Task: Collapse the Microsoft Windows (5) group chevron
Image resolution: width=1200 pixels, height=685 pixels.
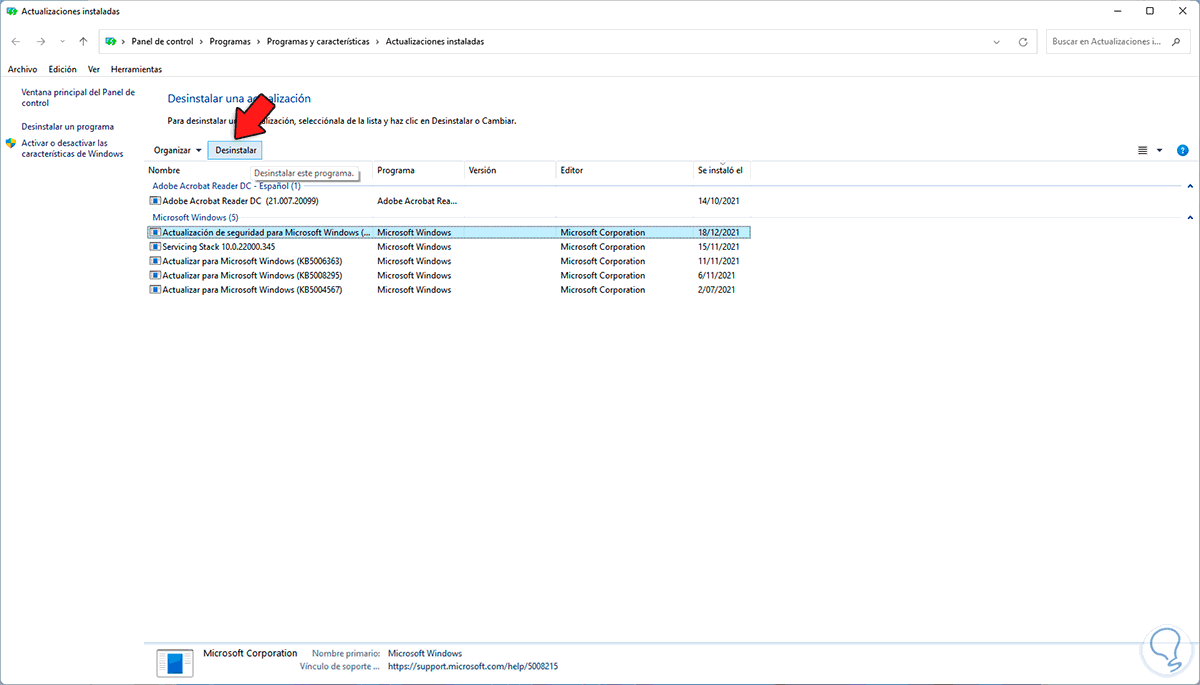Action: point(1190,217)
